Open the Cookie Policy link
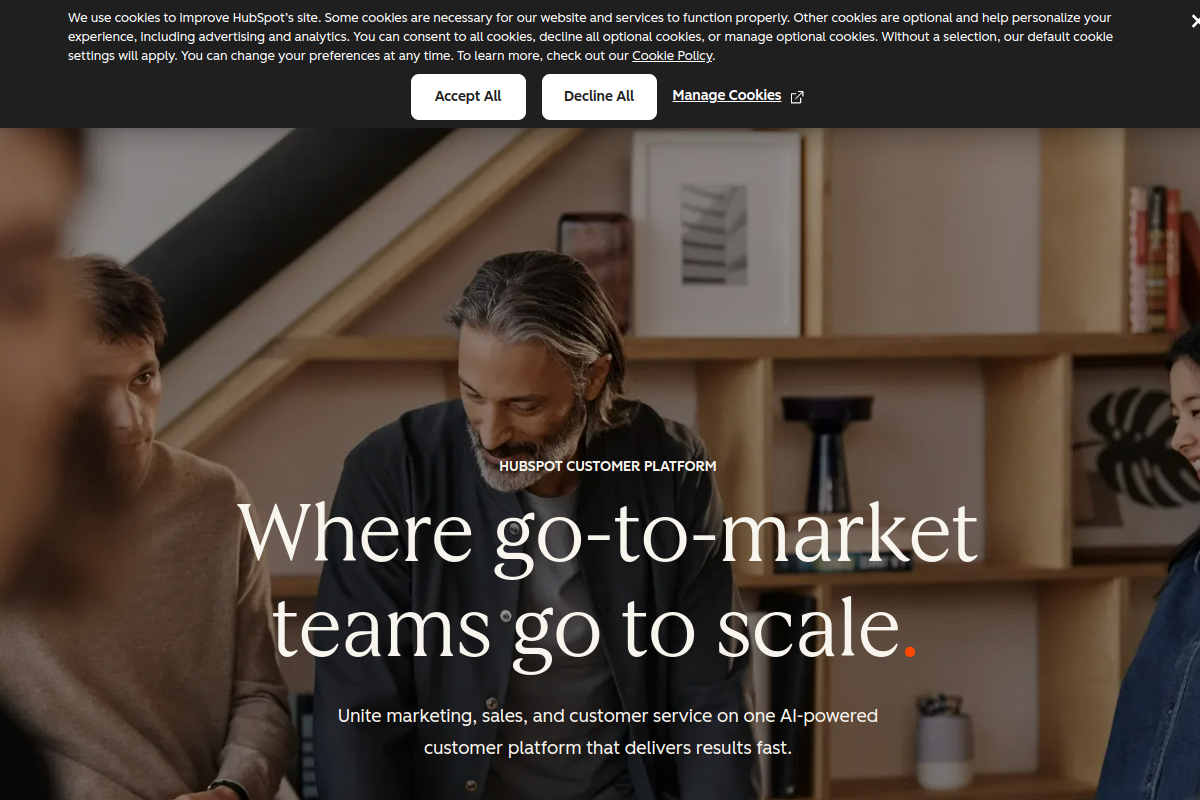The height and width of the screenshot is (800, 1200). tap(672, 56)
